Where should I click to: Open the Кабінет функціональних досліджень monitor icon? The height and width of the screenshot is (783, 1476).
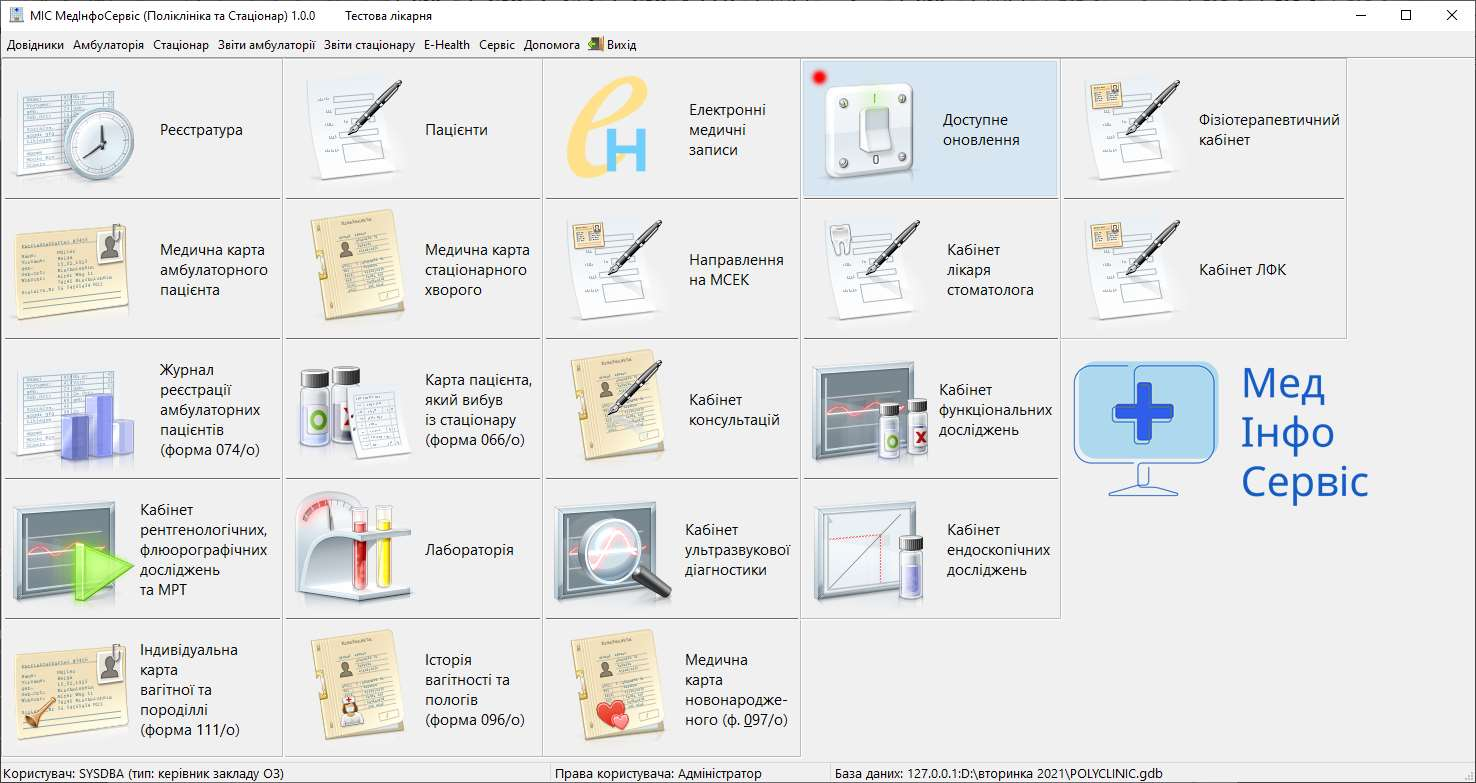click(870, 411)
